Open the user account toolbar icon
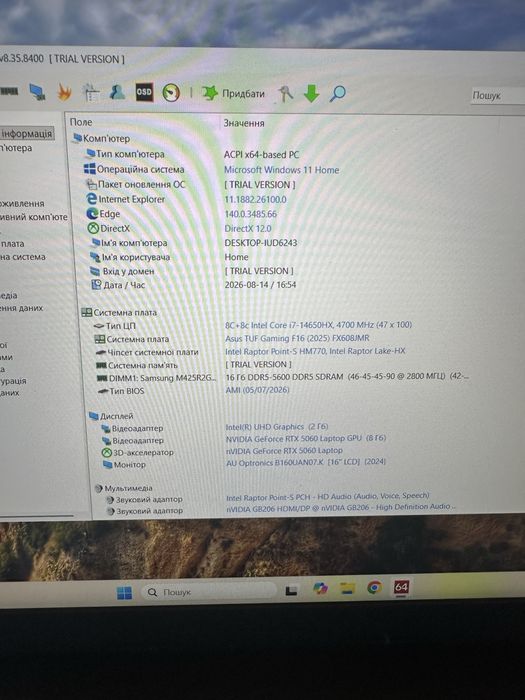The height and width of the screenshot is (700, 525). point(117,92)
